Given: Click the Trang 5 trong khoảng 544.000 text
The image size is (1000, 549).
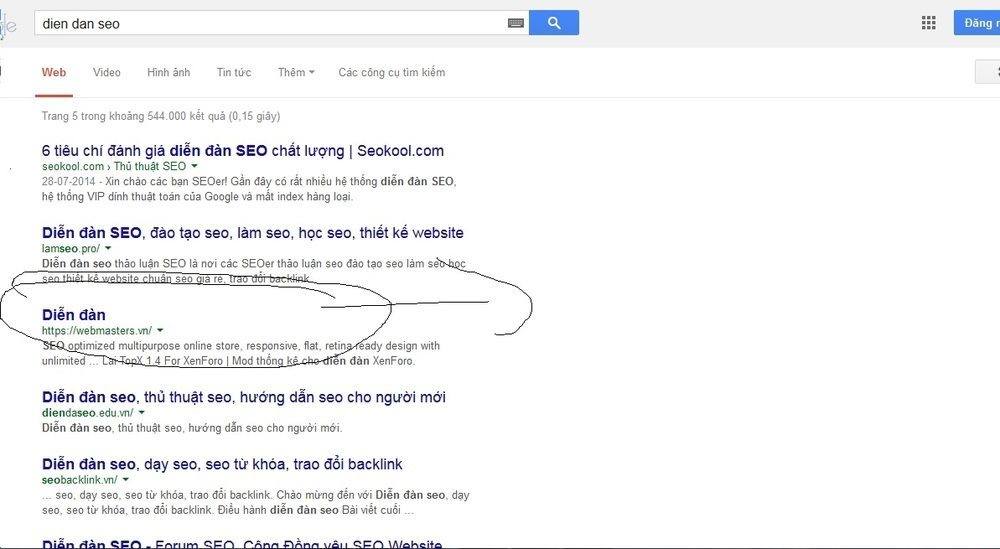Looking at the screenshot, I should (161, 116).
